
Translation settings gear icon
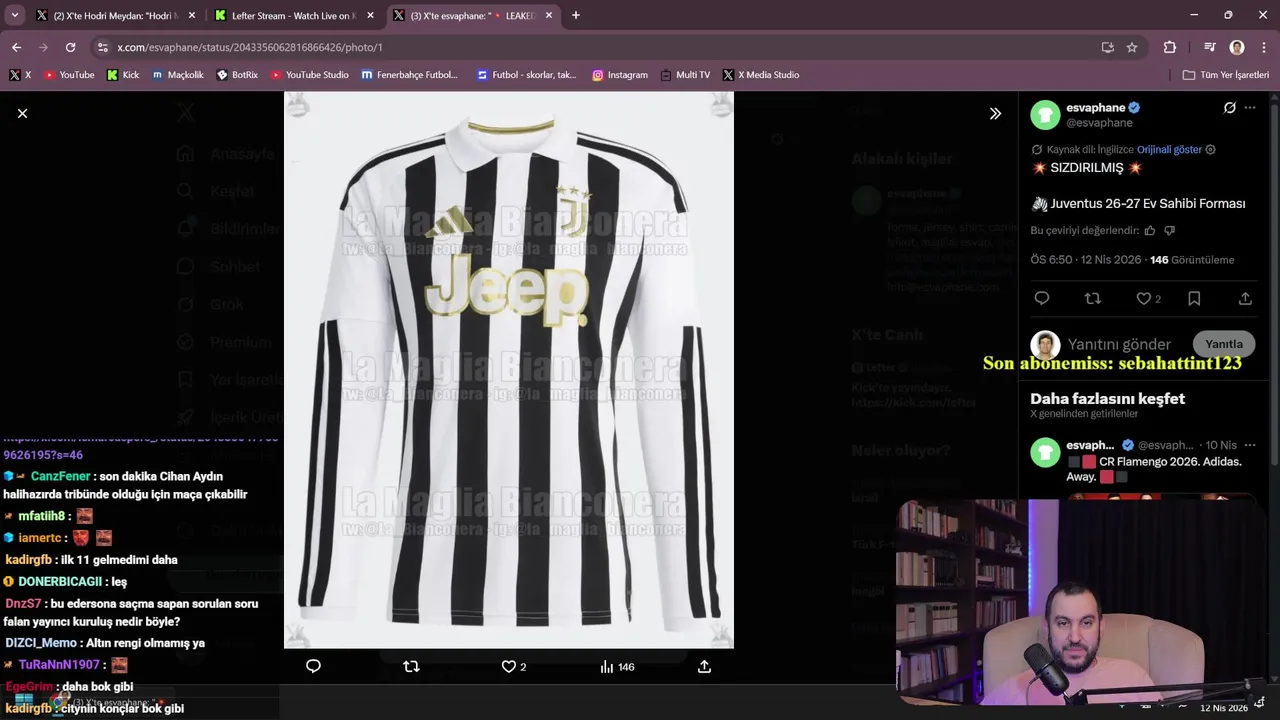[1211, 150]
